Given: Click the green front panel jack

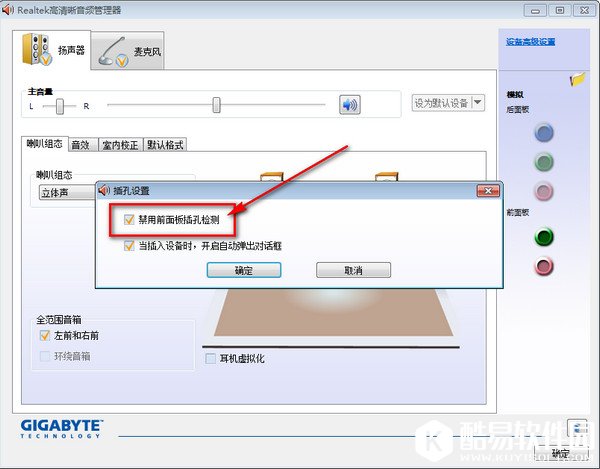Looking at the screenshot, I should (543, 238).
